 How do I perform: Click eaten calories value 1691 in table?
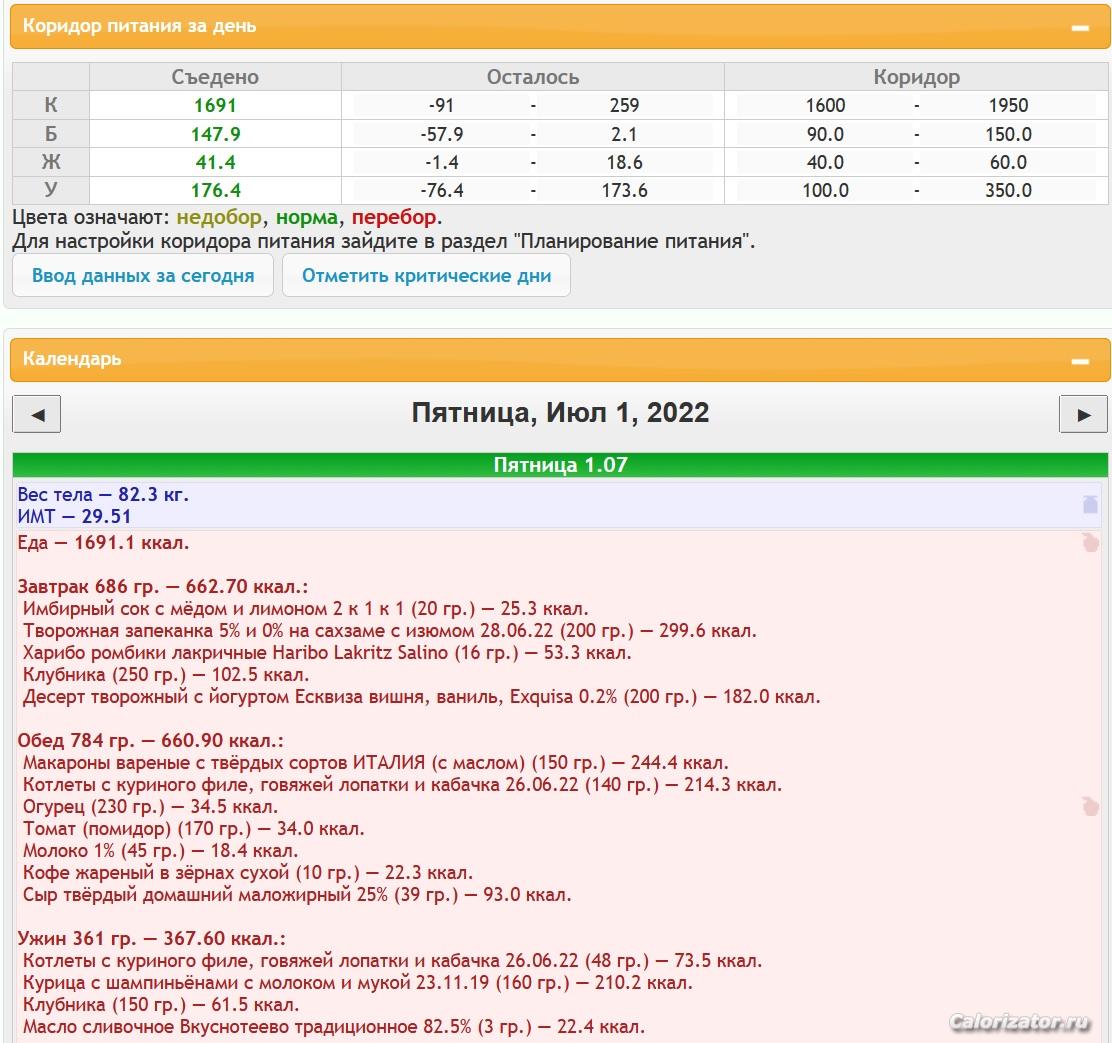click(x=215, y=105)
